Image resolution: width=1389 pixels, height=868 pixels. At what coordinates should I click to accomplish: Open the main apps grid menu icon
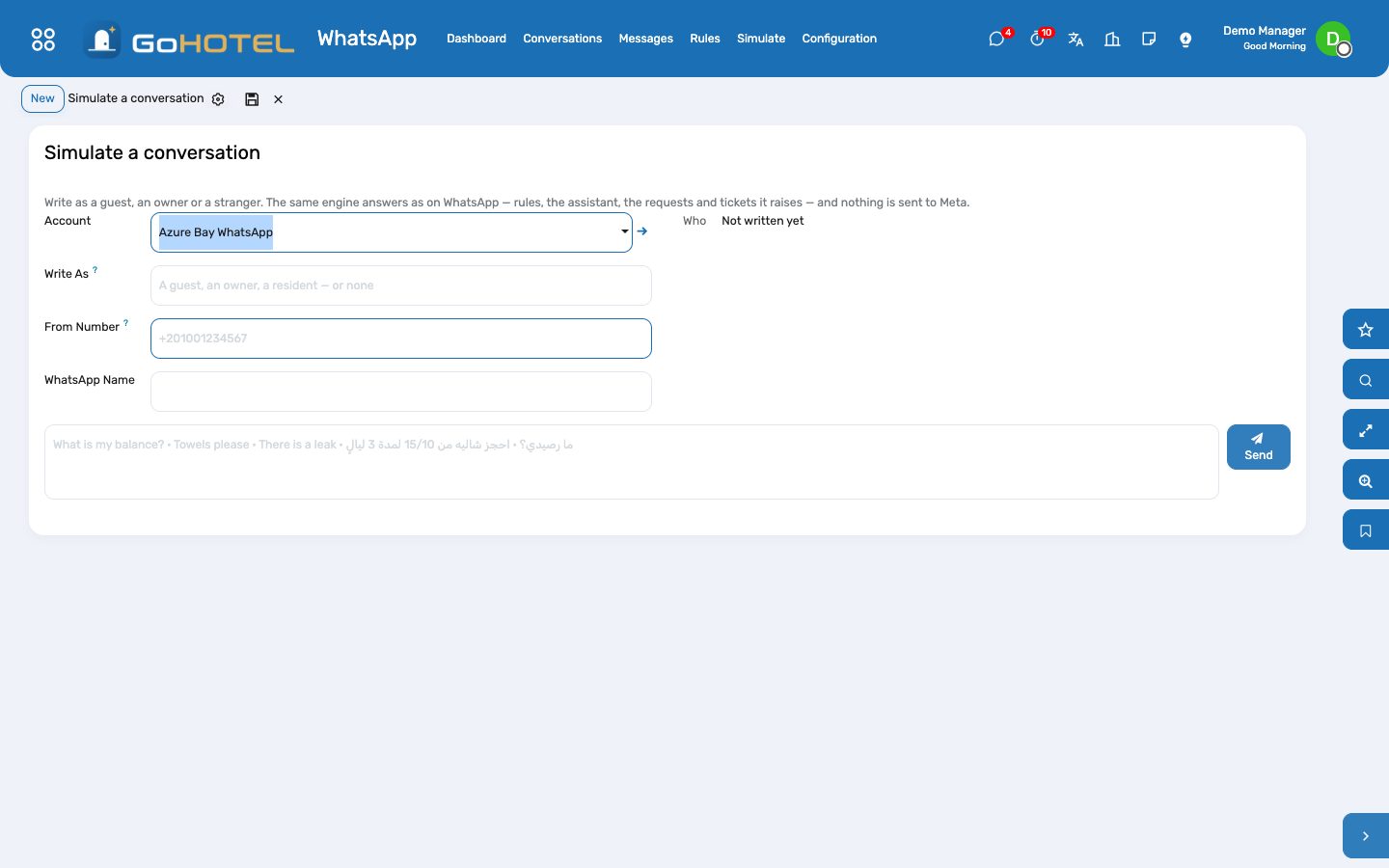pyautogui.click(x=43, y=39)
